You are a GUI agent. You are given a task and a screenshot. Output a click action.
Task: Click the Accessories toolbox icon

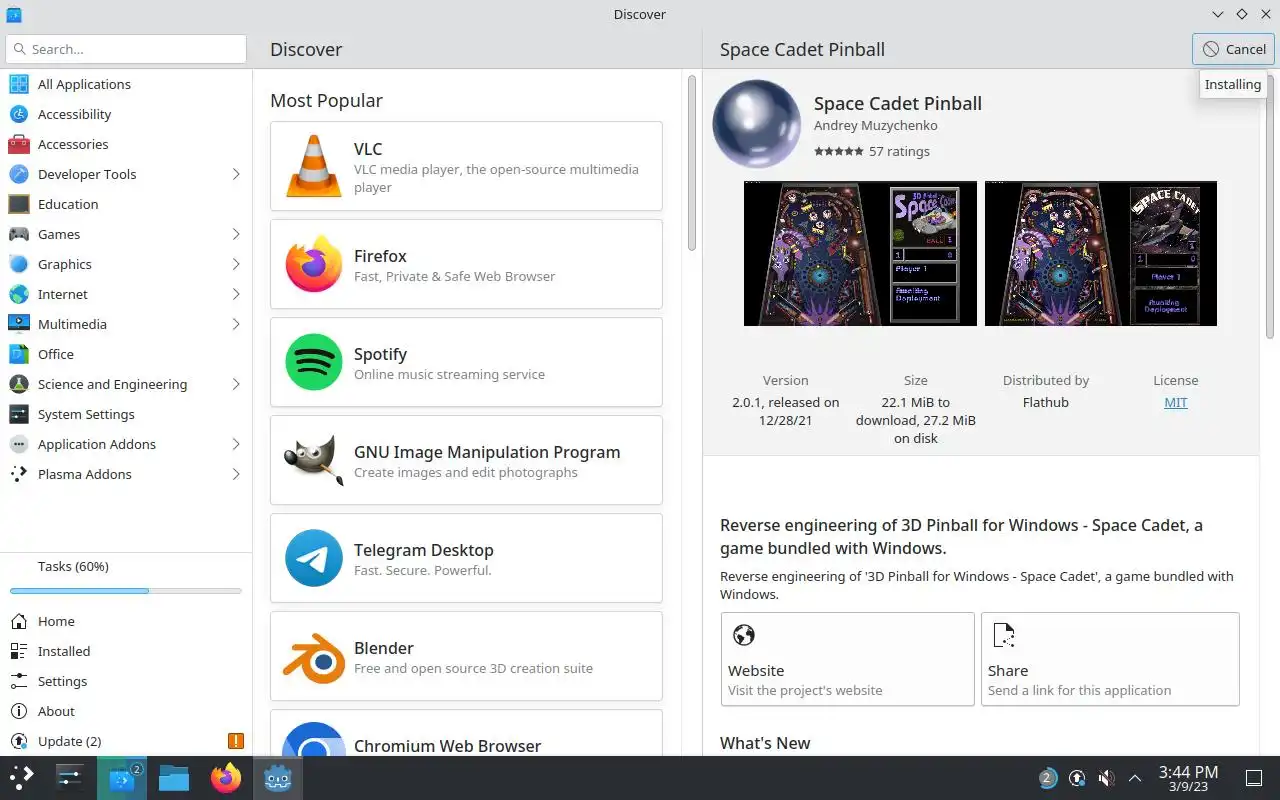[x=19, y=144]
